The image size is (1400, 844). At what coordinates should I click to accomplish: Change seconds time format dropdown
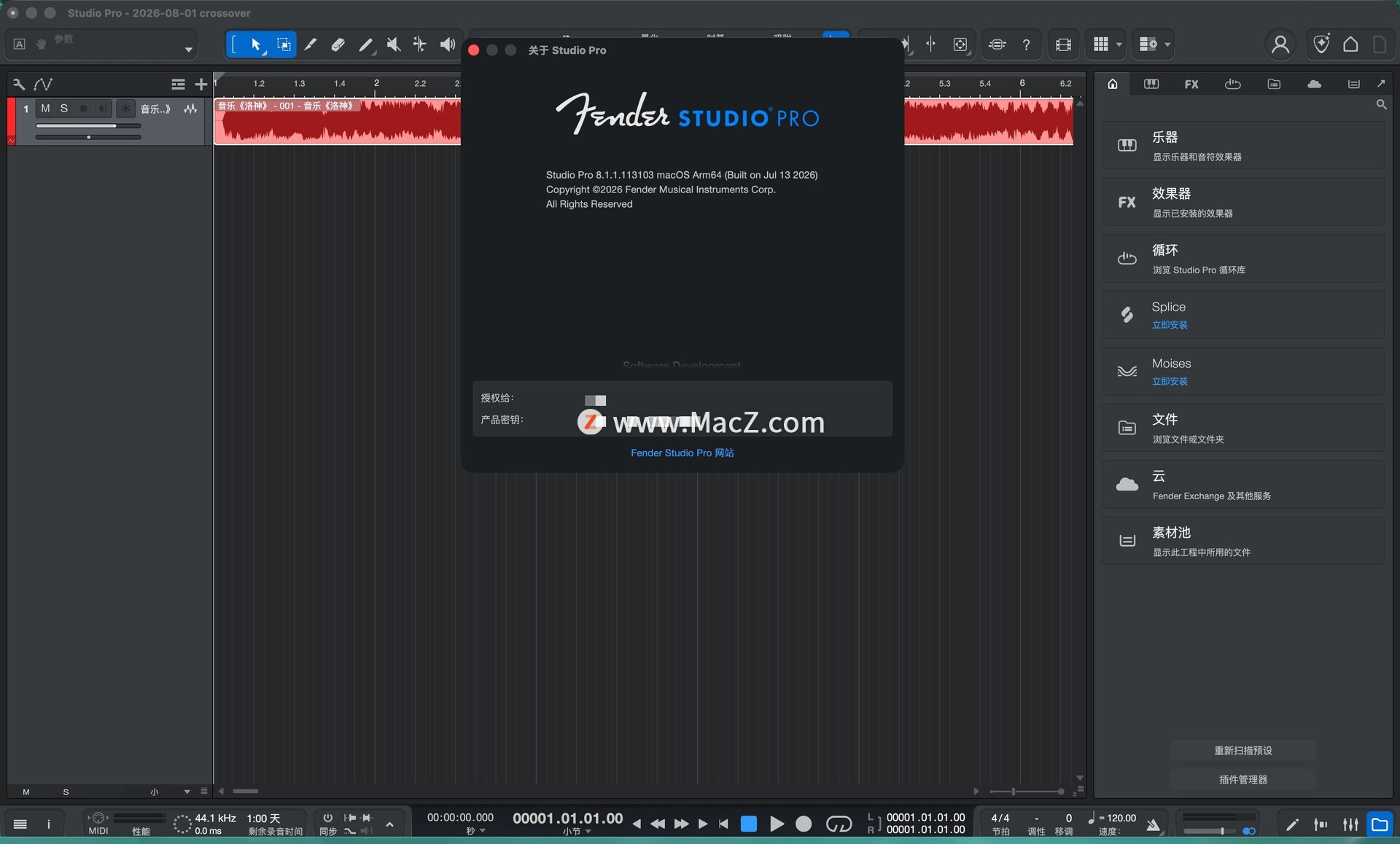pyautogui.click(x=475, y=831)
